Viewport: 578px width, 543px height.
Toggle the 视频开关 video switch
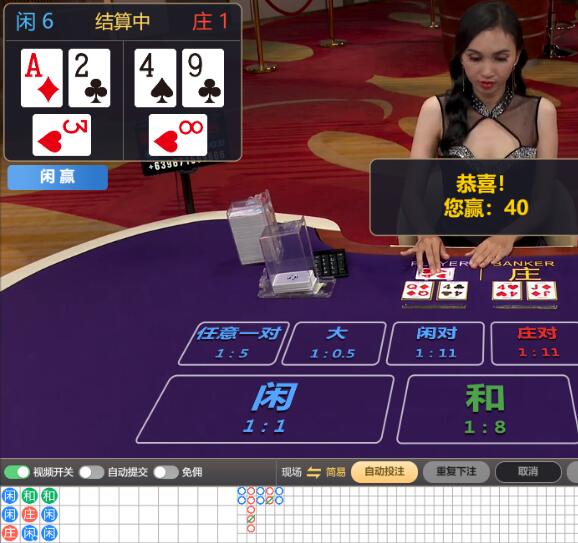[17, 472]
